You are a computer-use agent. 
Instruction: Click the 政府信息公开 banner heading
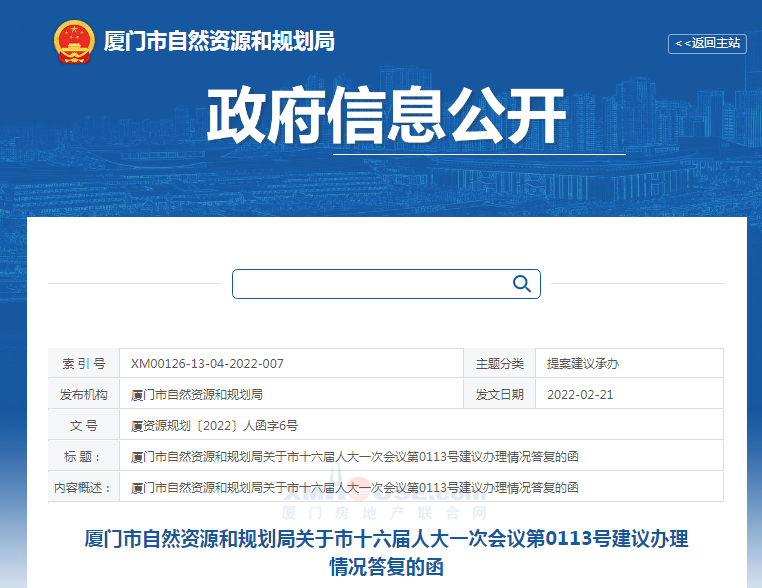pyautogui.click(x=386, y=117)
